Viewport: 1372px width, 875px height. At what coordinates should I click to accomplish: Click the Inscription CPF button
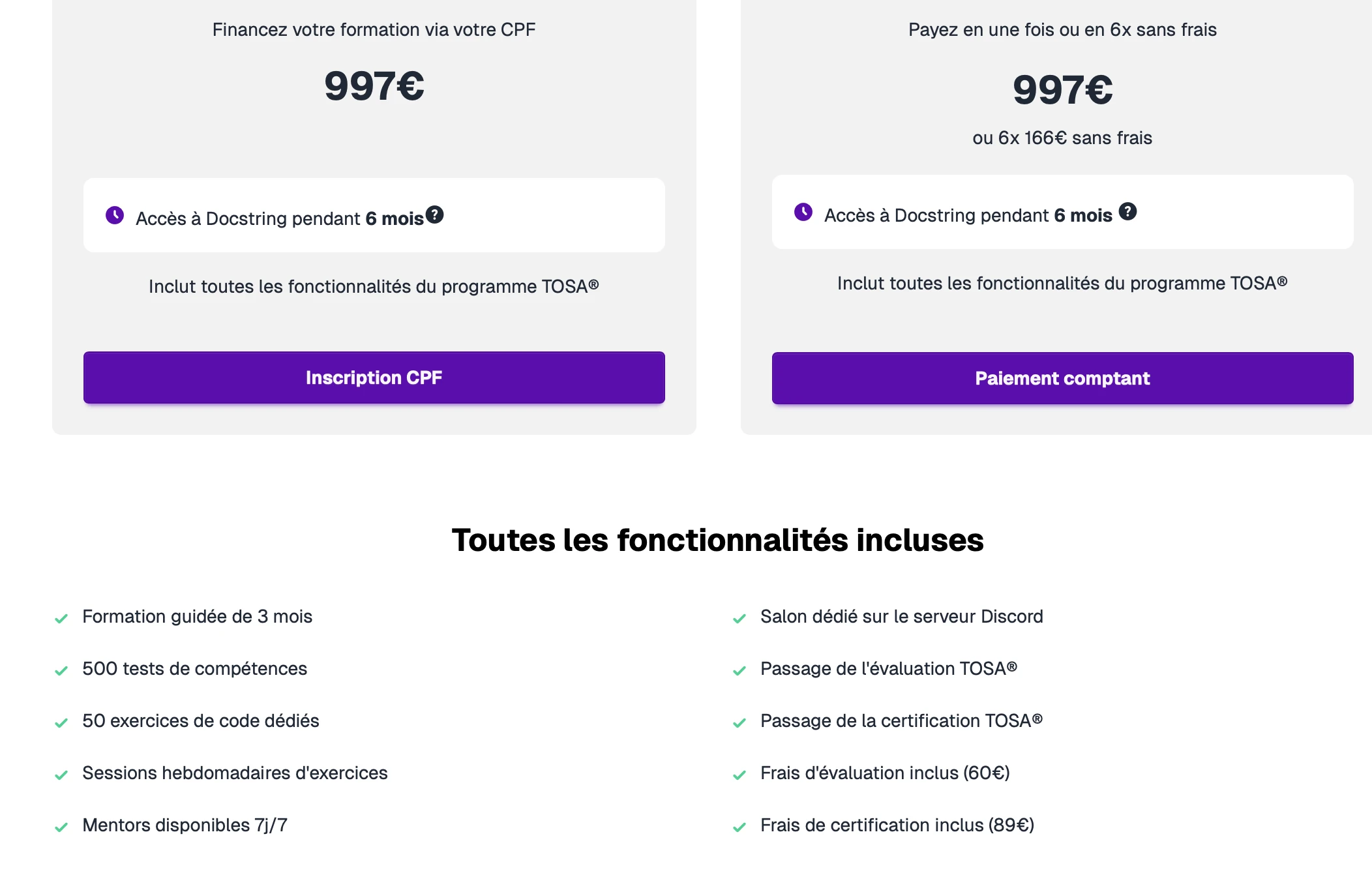pyautogui.click(x=374, y=378)
